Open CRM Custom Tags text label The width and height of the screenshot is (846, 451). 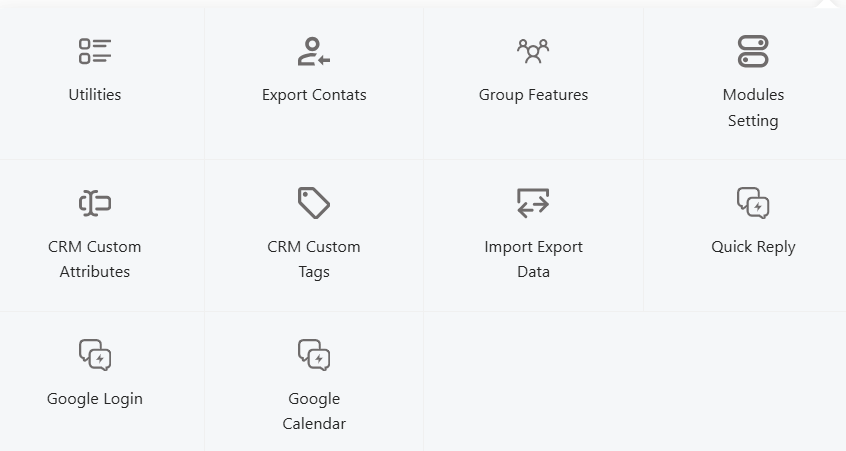314,259
